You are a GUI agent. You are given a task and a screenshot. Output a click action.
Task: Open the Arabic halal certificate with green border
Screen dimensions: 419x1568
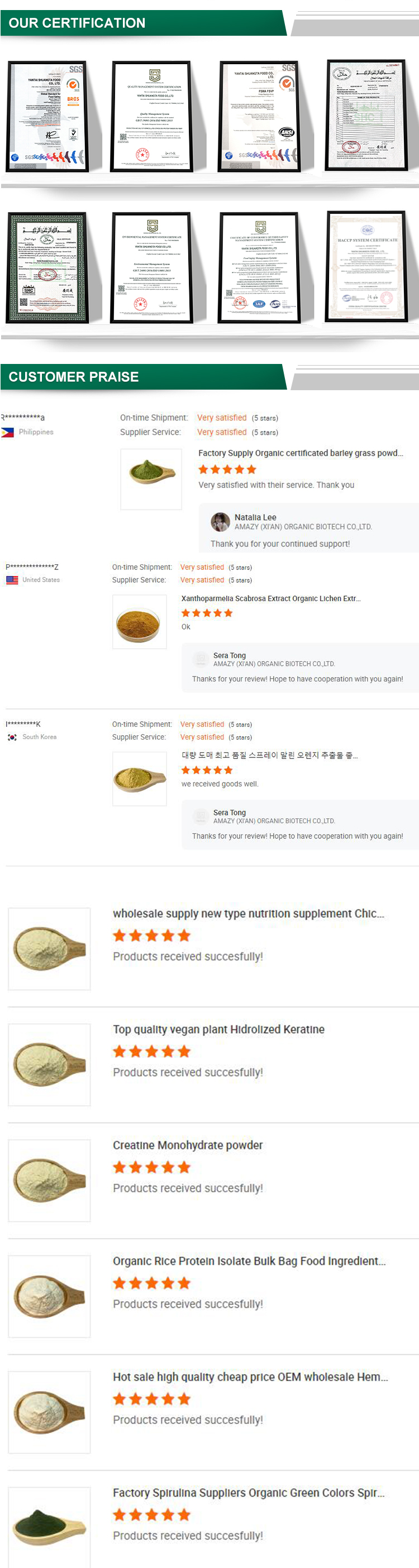click(47, 267)
